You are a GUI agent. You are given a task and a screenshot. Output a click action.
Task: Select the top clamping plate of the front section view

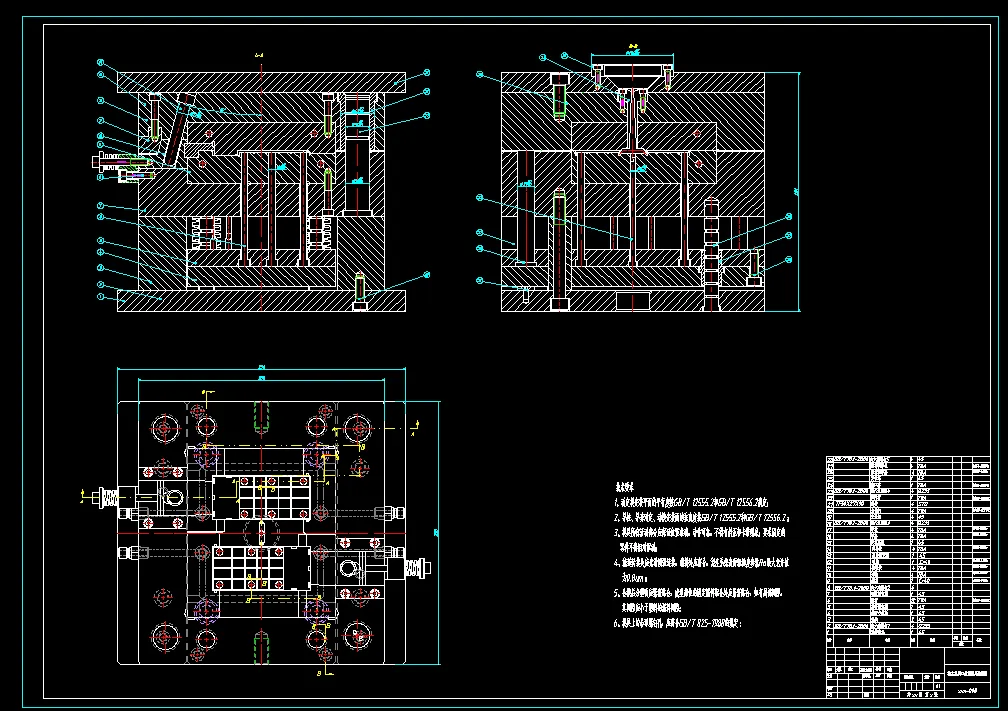262,83
